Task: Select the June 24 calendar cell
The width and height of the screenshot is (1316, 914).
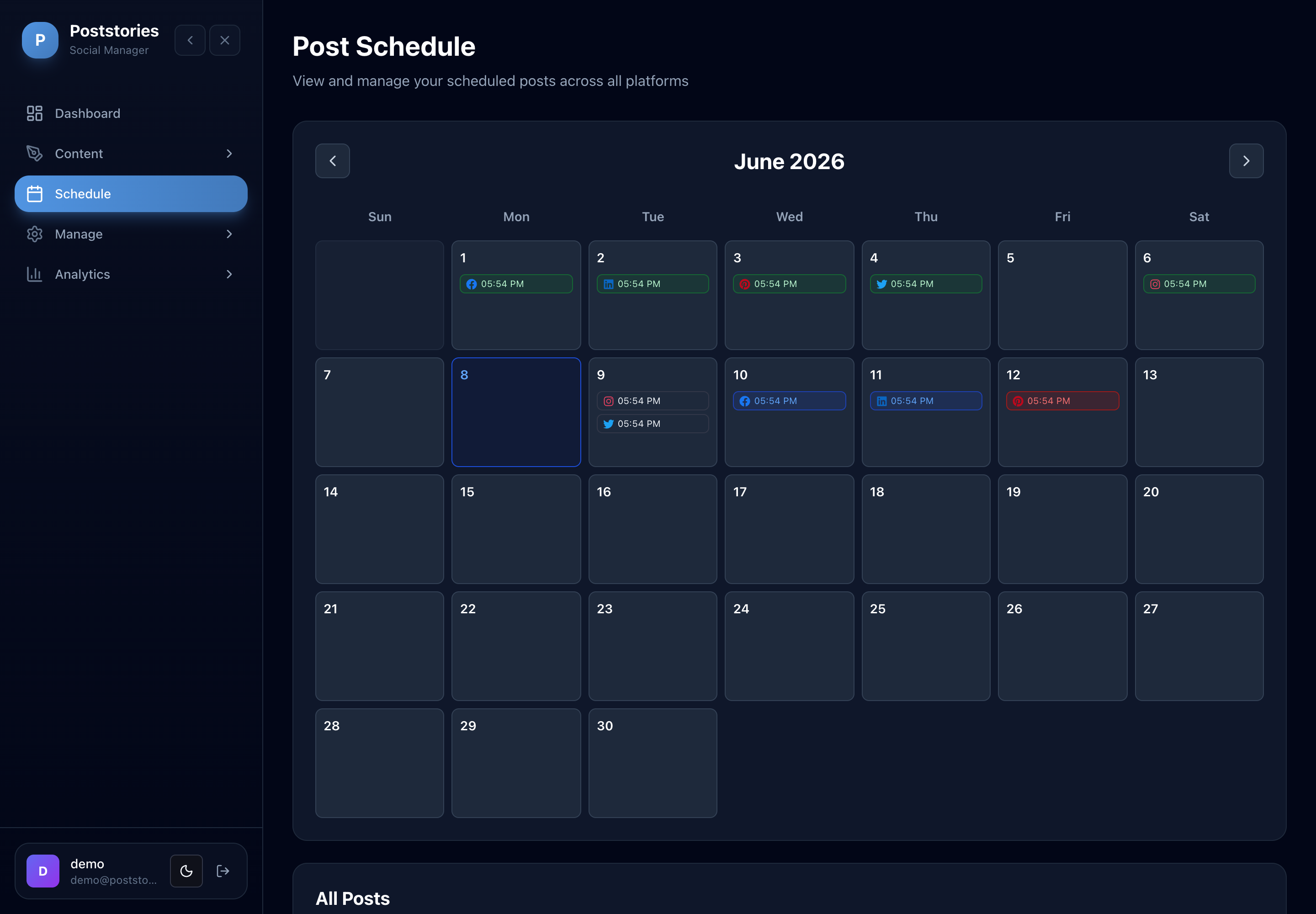Action: (789, 646)
